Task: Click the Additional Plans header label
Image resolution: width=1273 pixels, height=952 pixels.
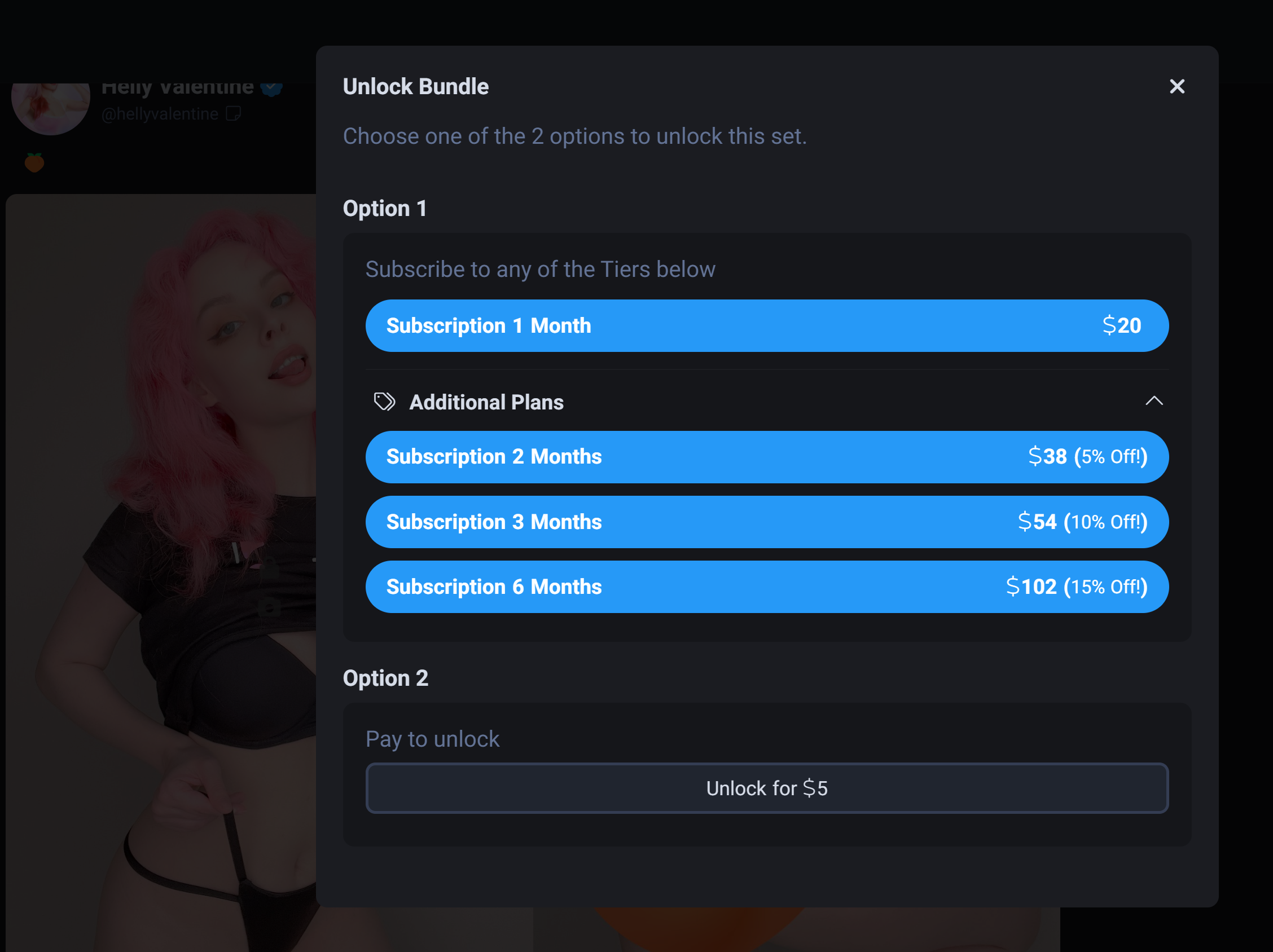Action: [486, 402]
